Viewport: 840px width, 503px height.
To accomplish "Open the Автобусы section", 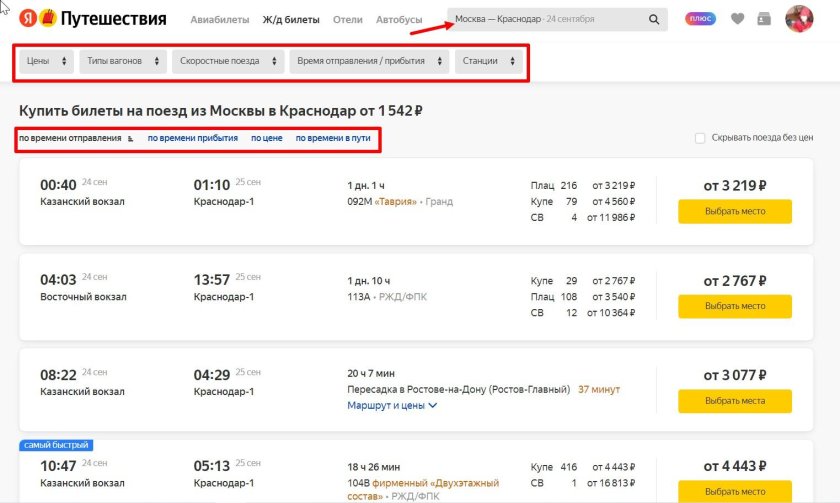I will (x=399, y=20).
